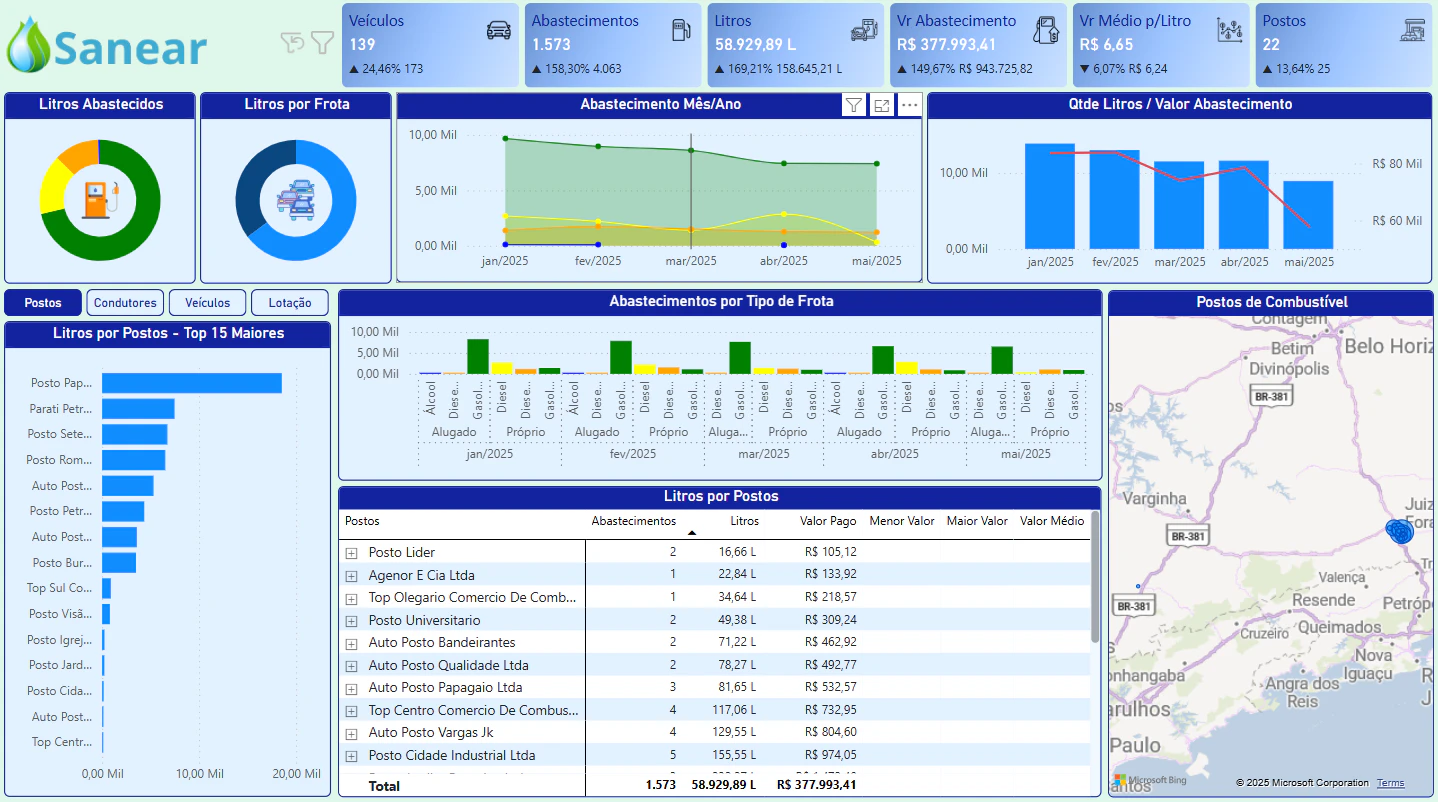Screen dimensions: 1438x802
Task: Expand the Posto Universitario row
Action: [351, 621]
